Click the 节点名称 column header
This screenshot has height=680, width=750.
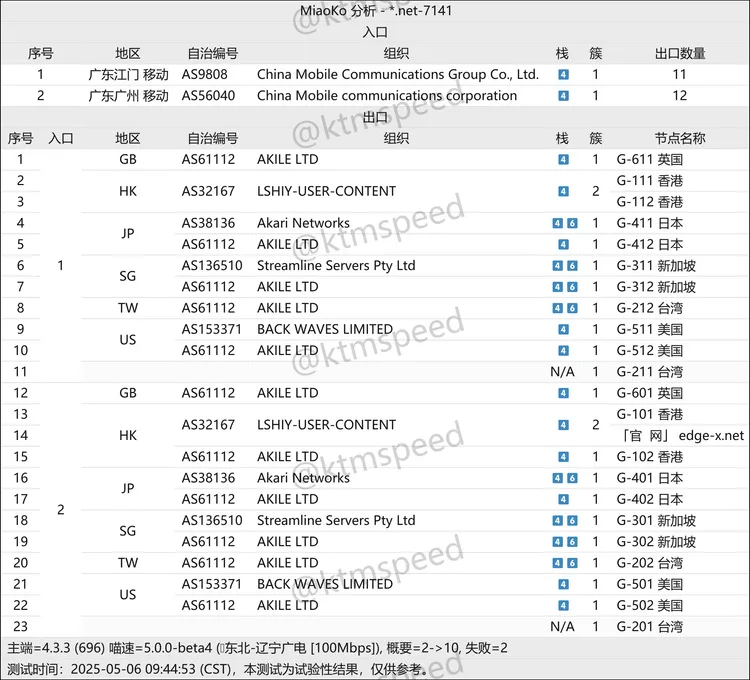coord(680,138)
